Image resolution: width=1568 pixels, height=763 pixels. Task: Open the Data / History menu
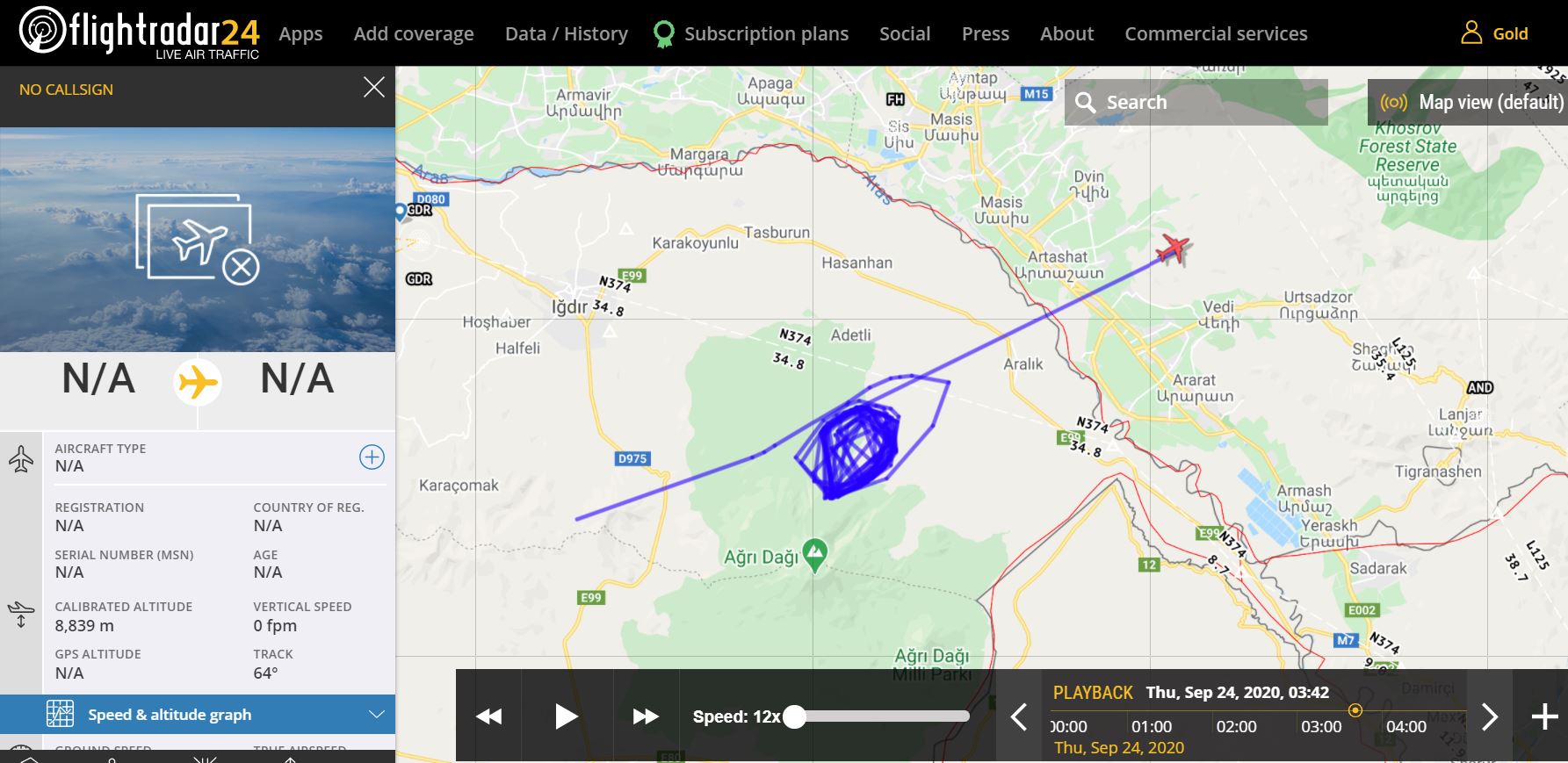point(567,34)
